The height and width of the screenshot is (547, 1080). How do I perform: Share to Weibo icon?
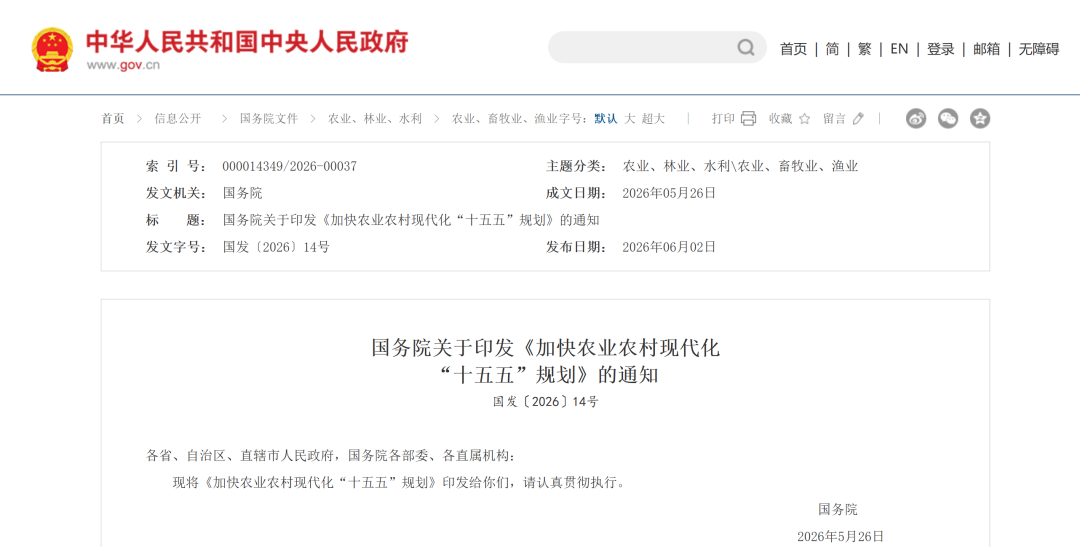pyautogui.click(x=916, y=118)
